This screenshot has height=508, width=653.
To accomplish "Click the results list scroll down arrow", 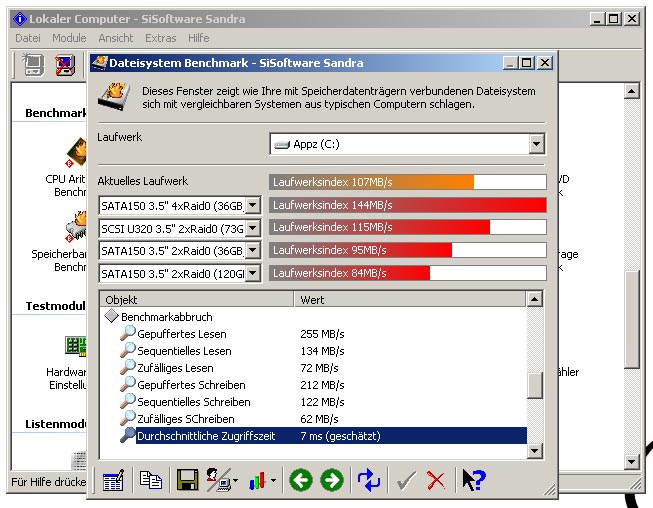I will click(x=535, y=451).
